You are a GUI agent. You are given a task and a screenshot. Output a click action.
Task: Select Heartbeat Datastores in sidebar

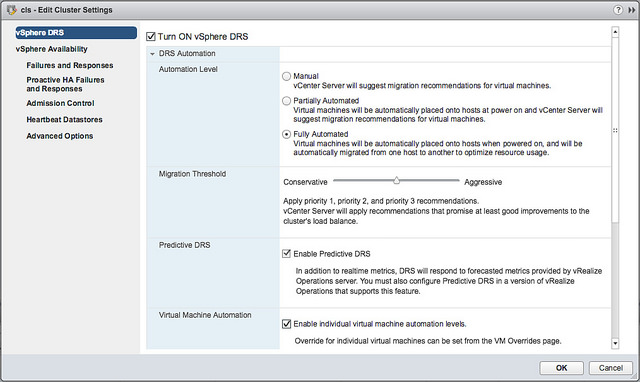point(64,120)
